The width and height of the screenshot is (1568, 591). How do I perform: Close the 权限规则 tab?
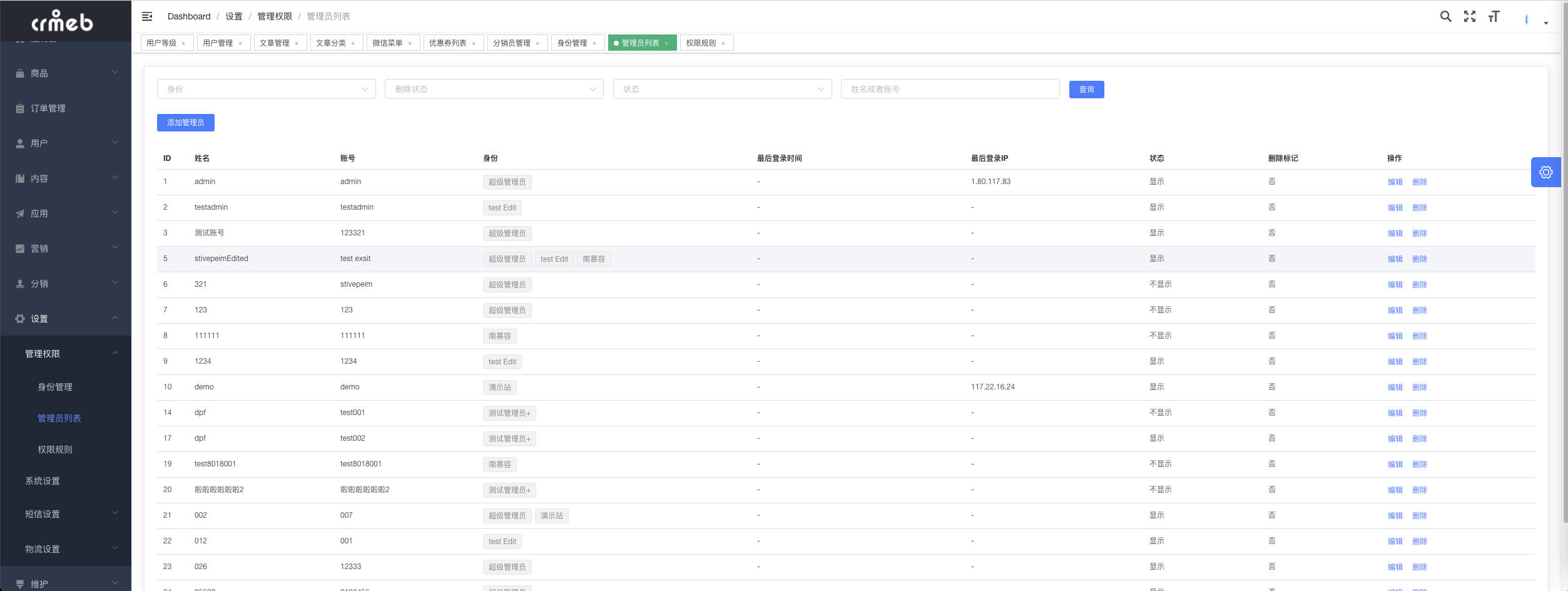coord(723,43)
